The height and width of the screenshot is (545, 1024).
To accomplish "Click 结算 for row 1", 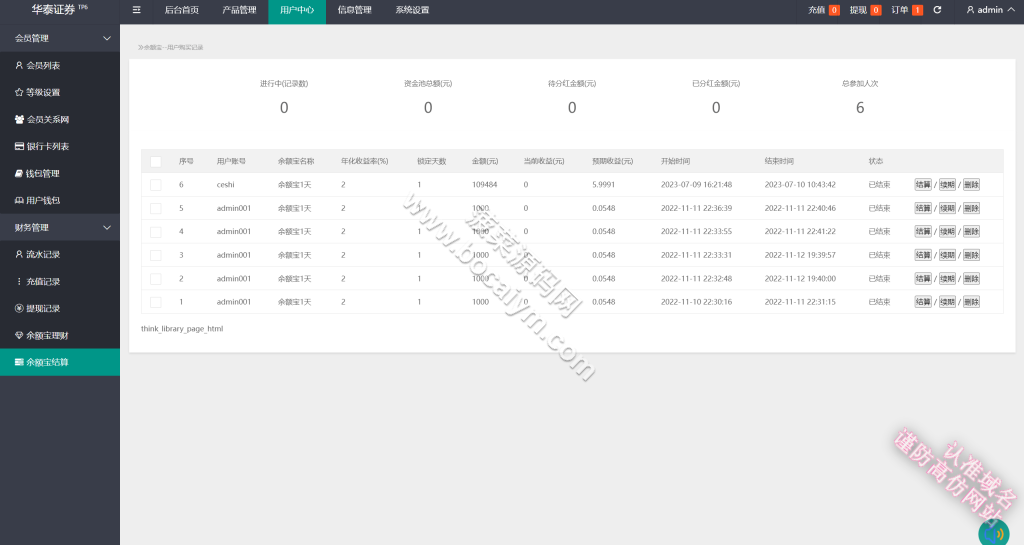I will (x=923, y=302).
